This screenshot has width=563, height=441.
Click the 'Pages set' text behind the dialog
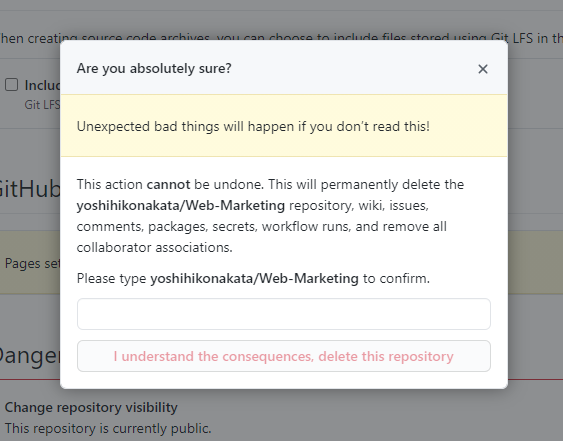pyautogui.click(x=32, y=264)
